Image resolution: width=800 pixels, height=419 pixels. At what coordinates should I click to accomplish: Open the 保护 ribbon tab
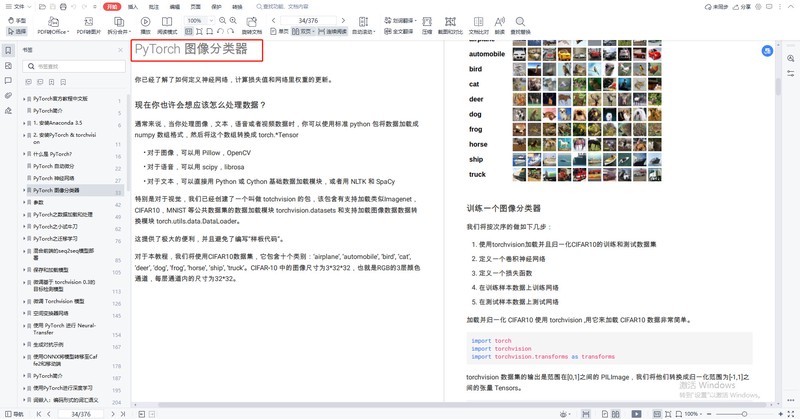(x=216, y=7)
